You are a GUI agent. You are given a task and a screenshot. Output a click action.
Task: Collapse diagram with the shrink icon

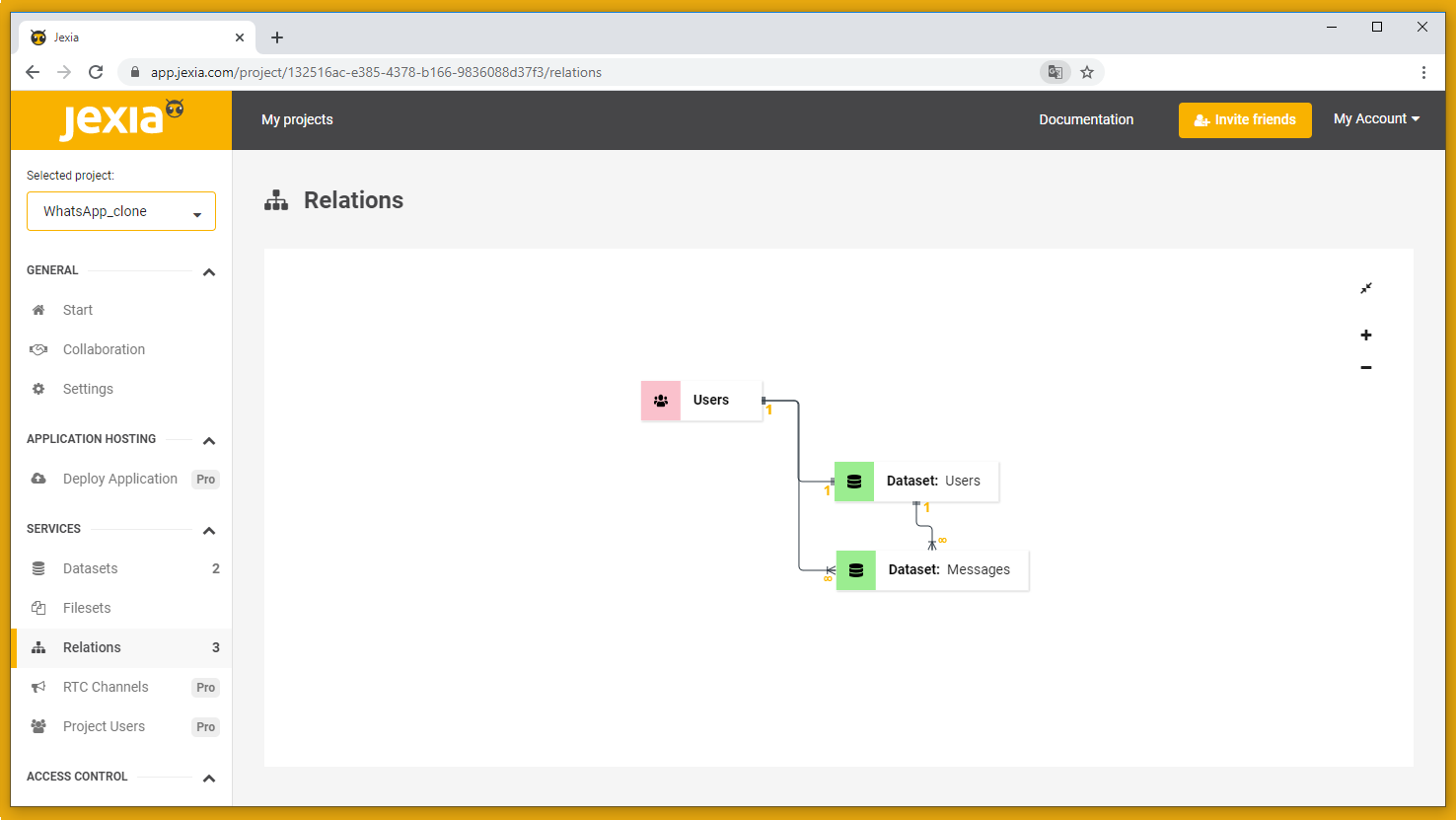(1366, 288)
